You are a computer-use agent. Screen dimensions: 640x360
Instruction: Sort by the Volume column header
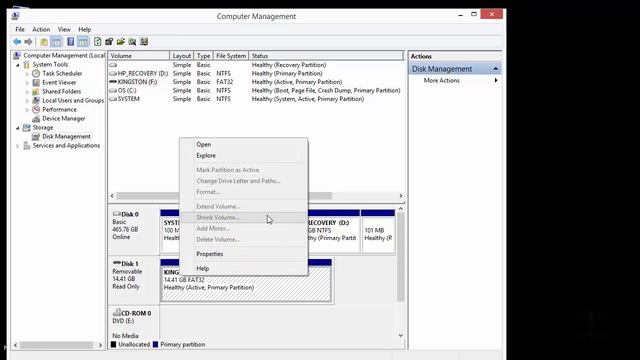[139, 56]
